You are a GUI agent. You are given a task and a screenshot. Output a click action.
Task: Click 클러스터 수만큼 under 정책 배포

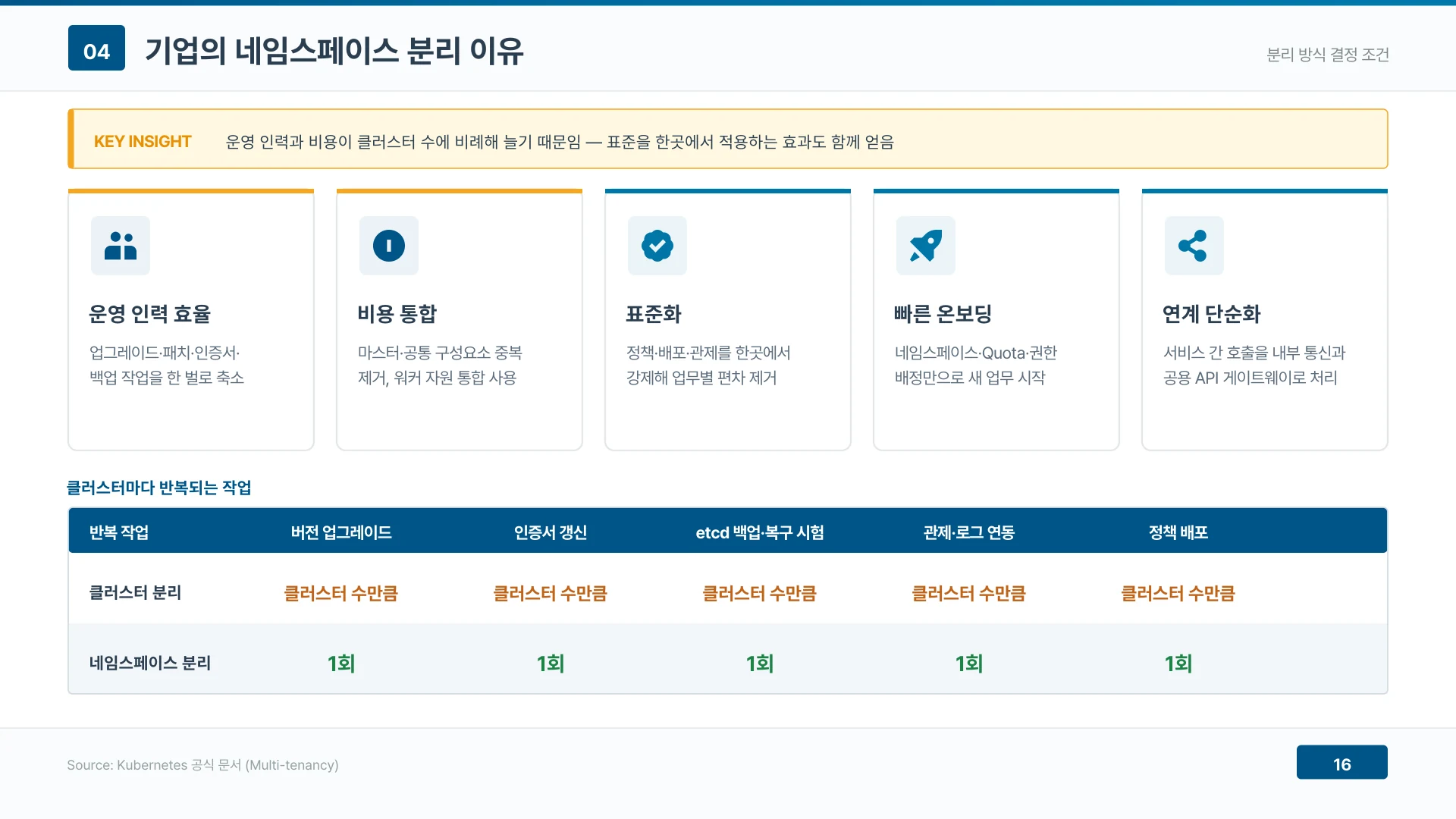(x=1178, y=593)
